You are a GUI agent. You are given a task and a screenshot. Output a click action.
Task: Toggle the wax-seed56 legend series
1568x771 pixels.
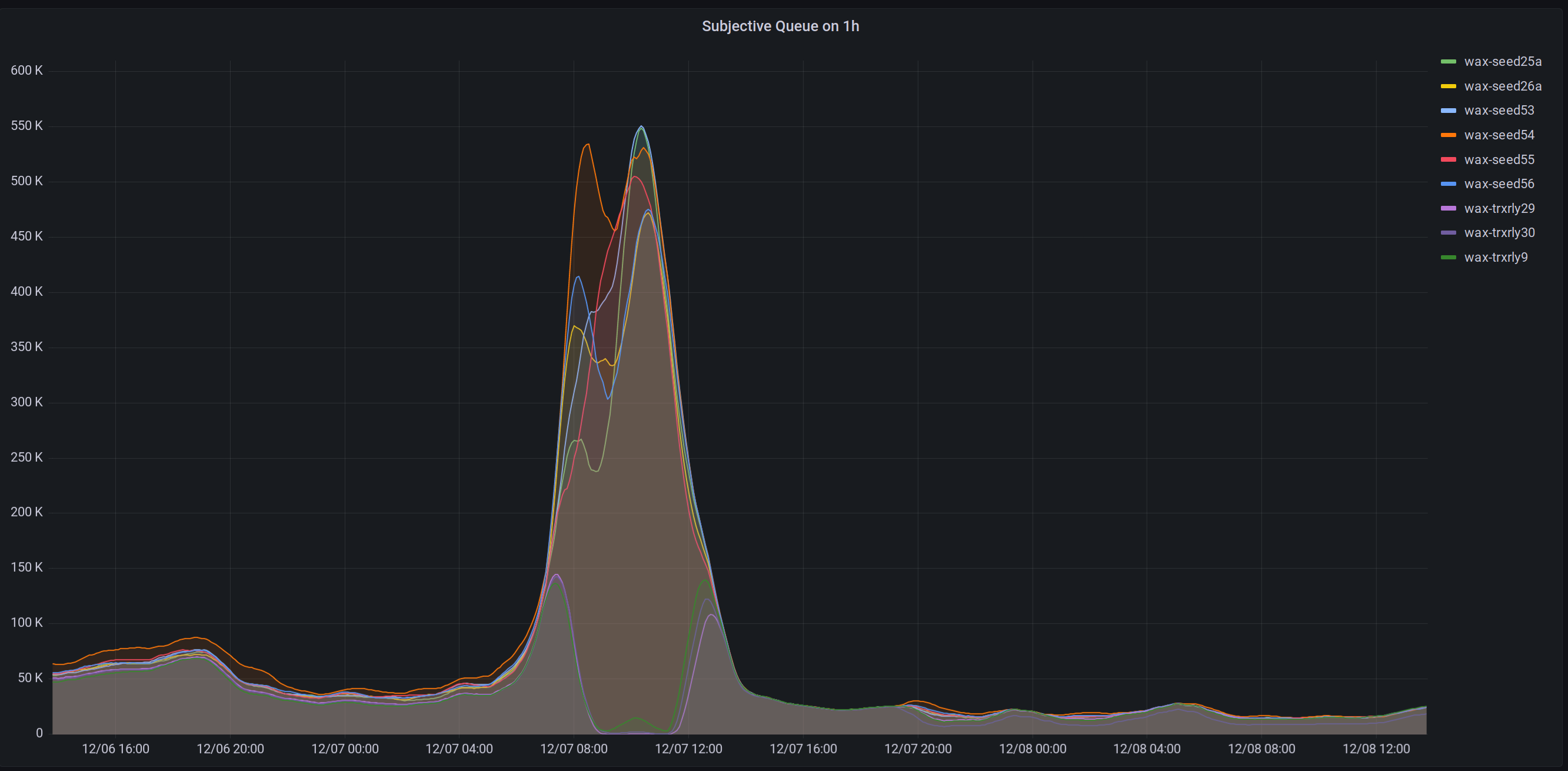pyautogui.click(x=1499, y=183)
